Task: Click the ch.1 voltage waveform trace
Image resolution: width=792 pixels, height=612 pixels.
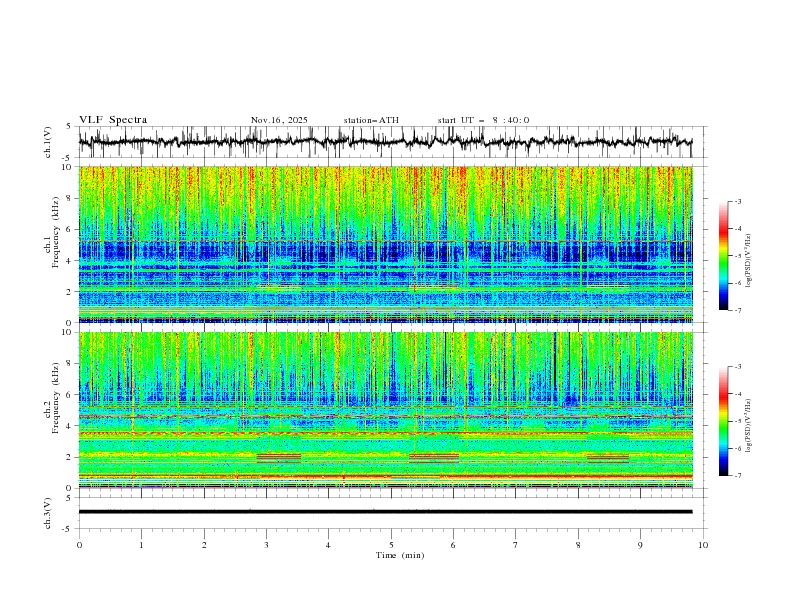Action: 385,141
